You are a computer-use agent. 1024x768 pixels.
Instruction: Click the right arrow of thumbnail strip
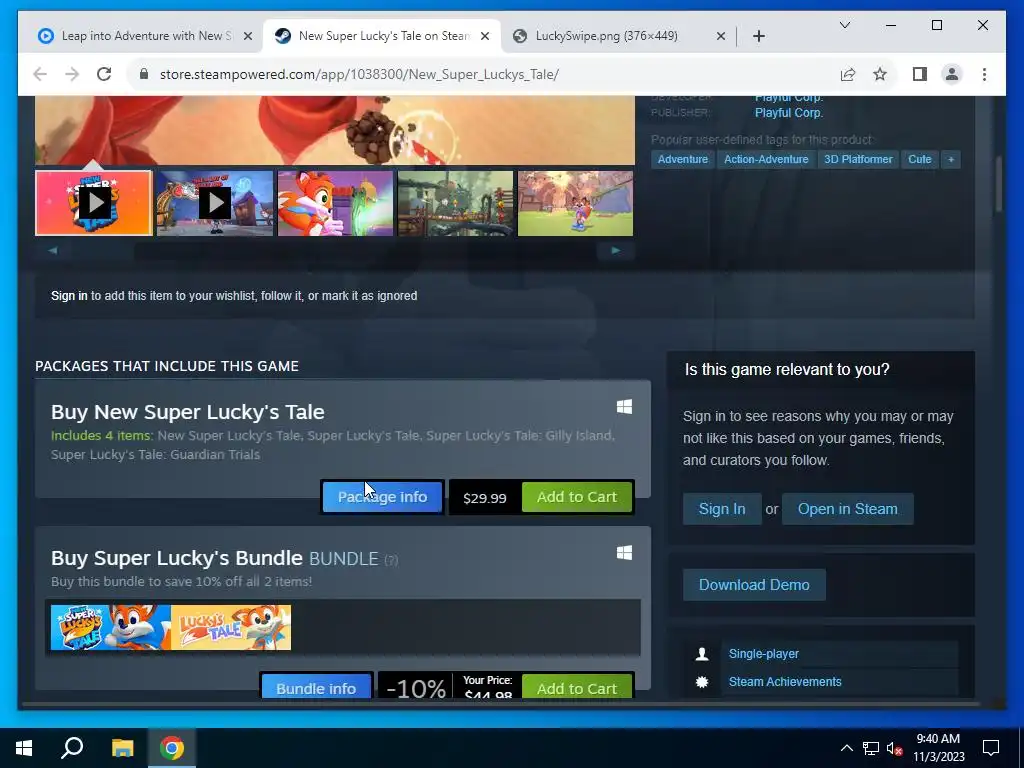click(615, 250)
